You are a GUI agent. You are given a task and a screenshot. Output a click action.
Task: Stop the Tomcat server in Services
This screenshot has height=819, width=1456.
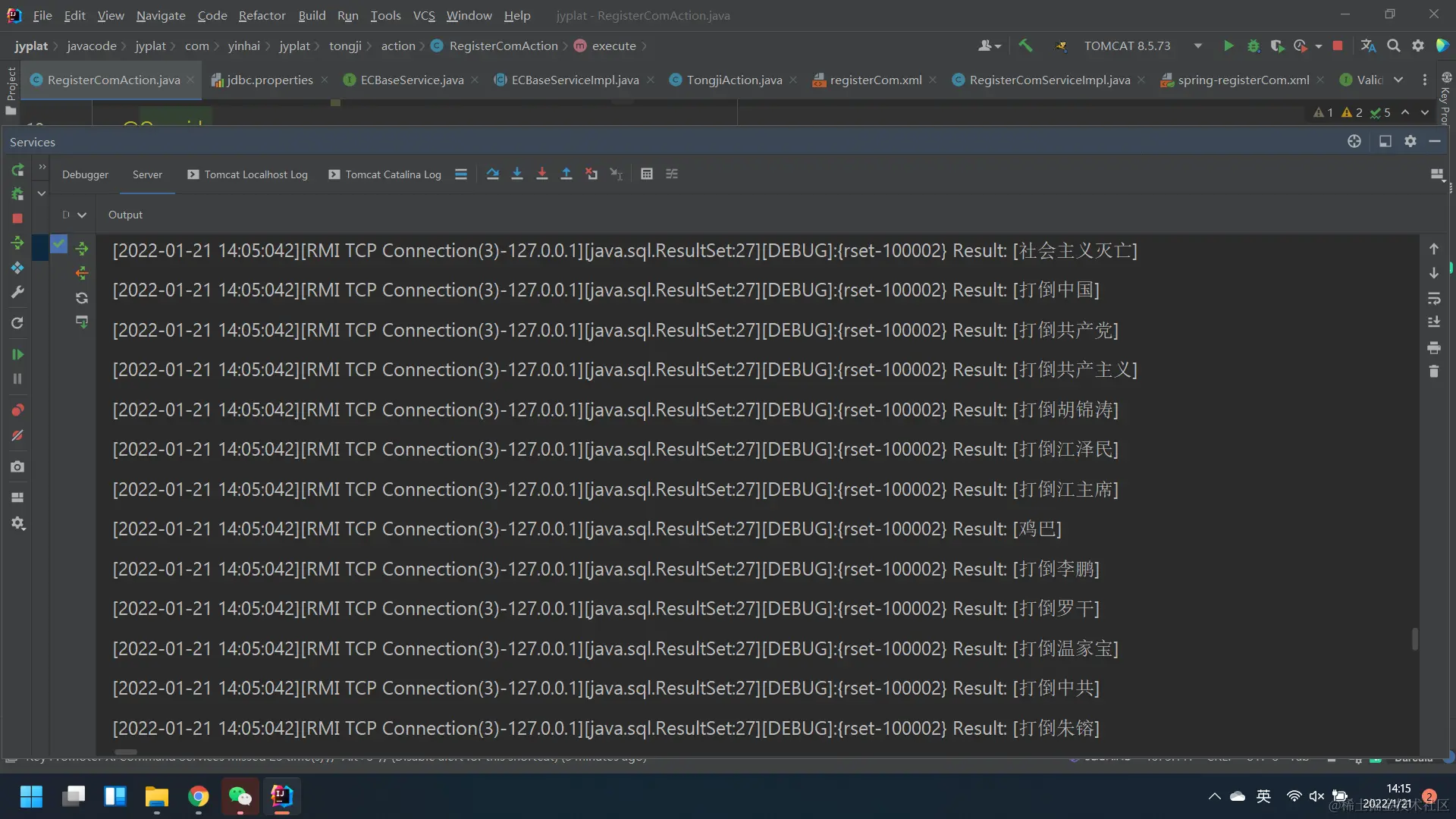point(17,218)
